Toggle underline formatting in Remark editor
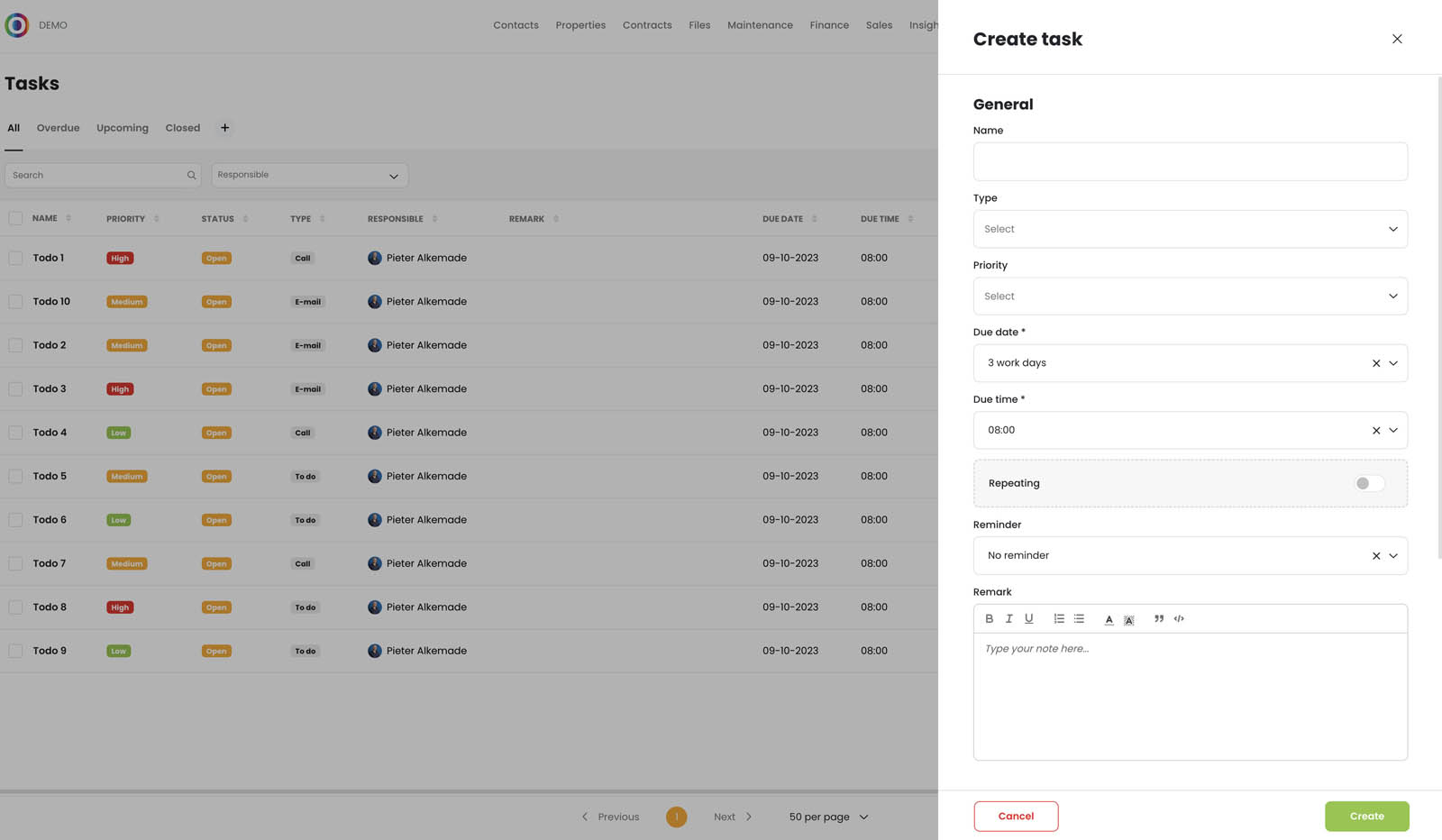 tap(1028, 618)
